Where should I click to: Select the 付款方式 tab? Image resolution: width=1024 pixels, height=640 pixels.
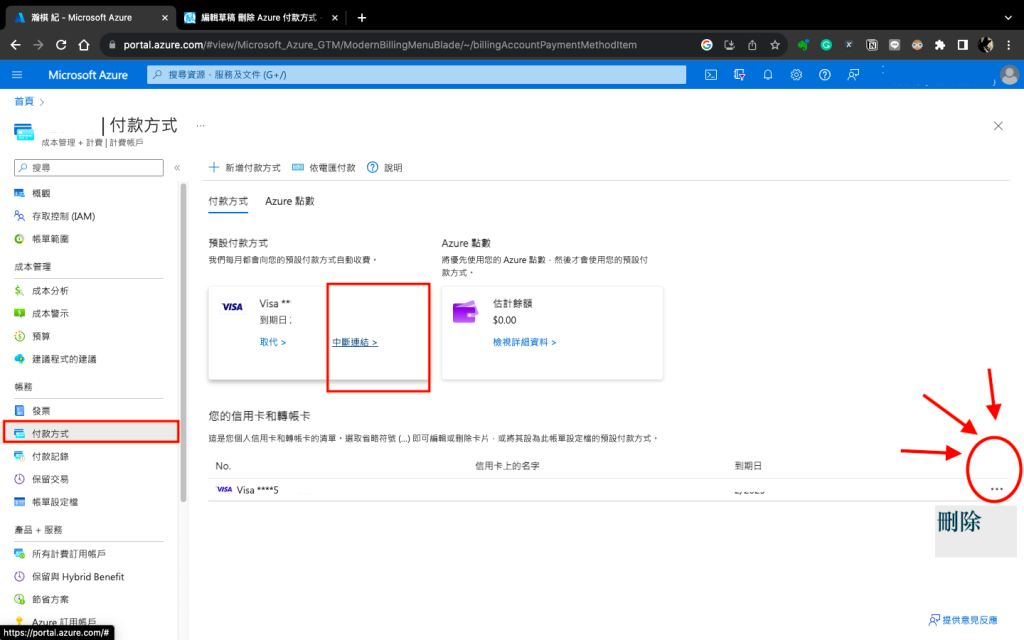pyautogui.click(x=228, y=201)
